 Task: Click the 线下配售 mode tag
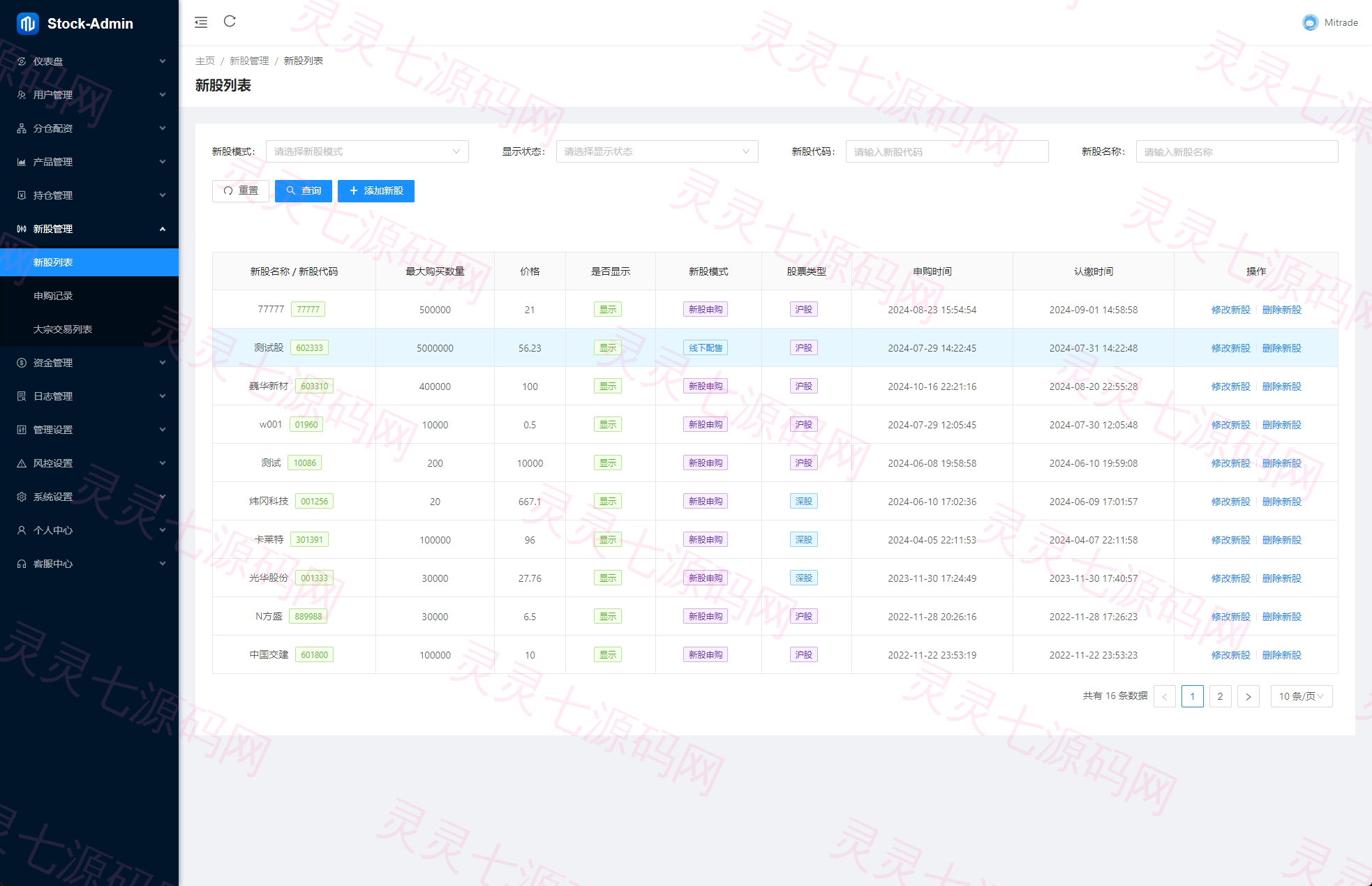pyautogui.click(x=706, y=348)
